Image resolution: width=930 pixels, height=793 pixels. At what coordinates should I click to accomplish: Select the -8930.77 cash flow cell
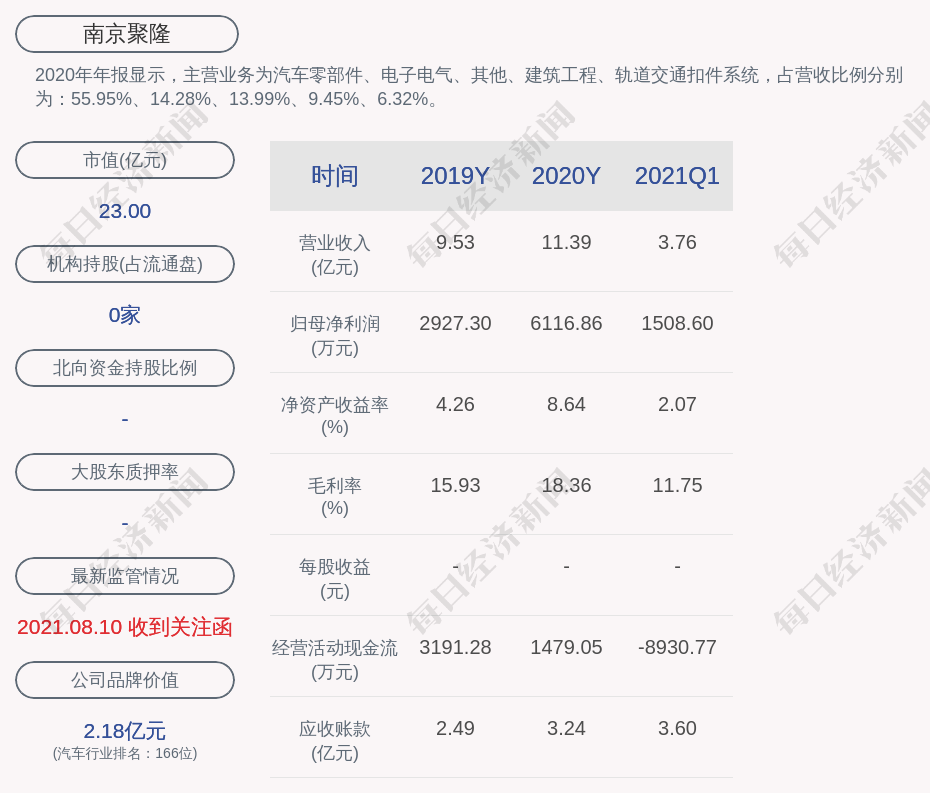[677, 647]
